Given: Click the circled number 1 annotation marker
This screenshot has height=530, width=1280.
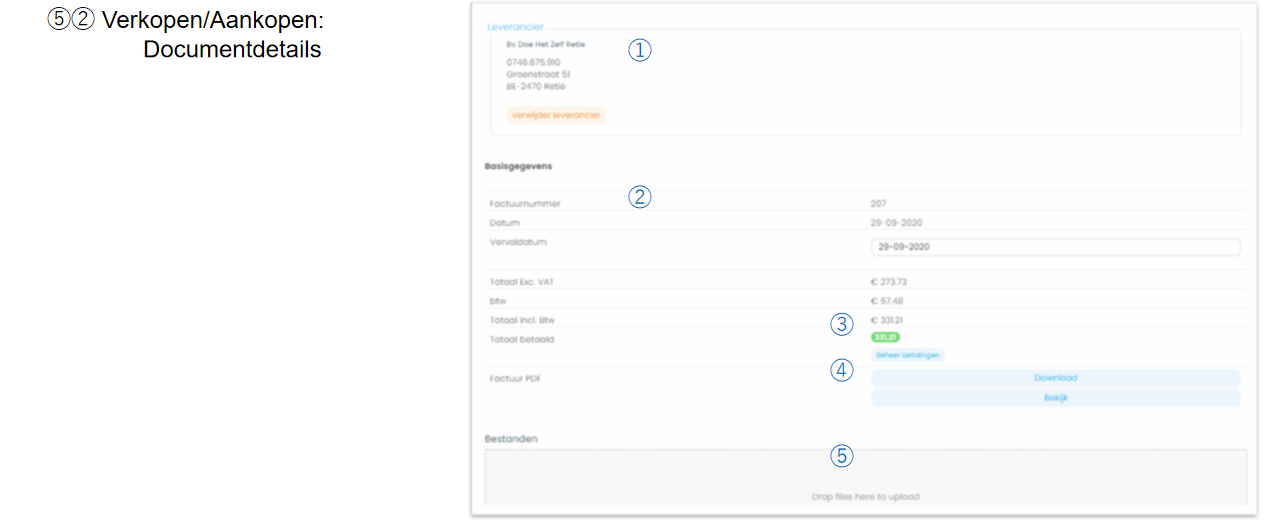Looking at the screenshot, I should point(639,50).
